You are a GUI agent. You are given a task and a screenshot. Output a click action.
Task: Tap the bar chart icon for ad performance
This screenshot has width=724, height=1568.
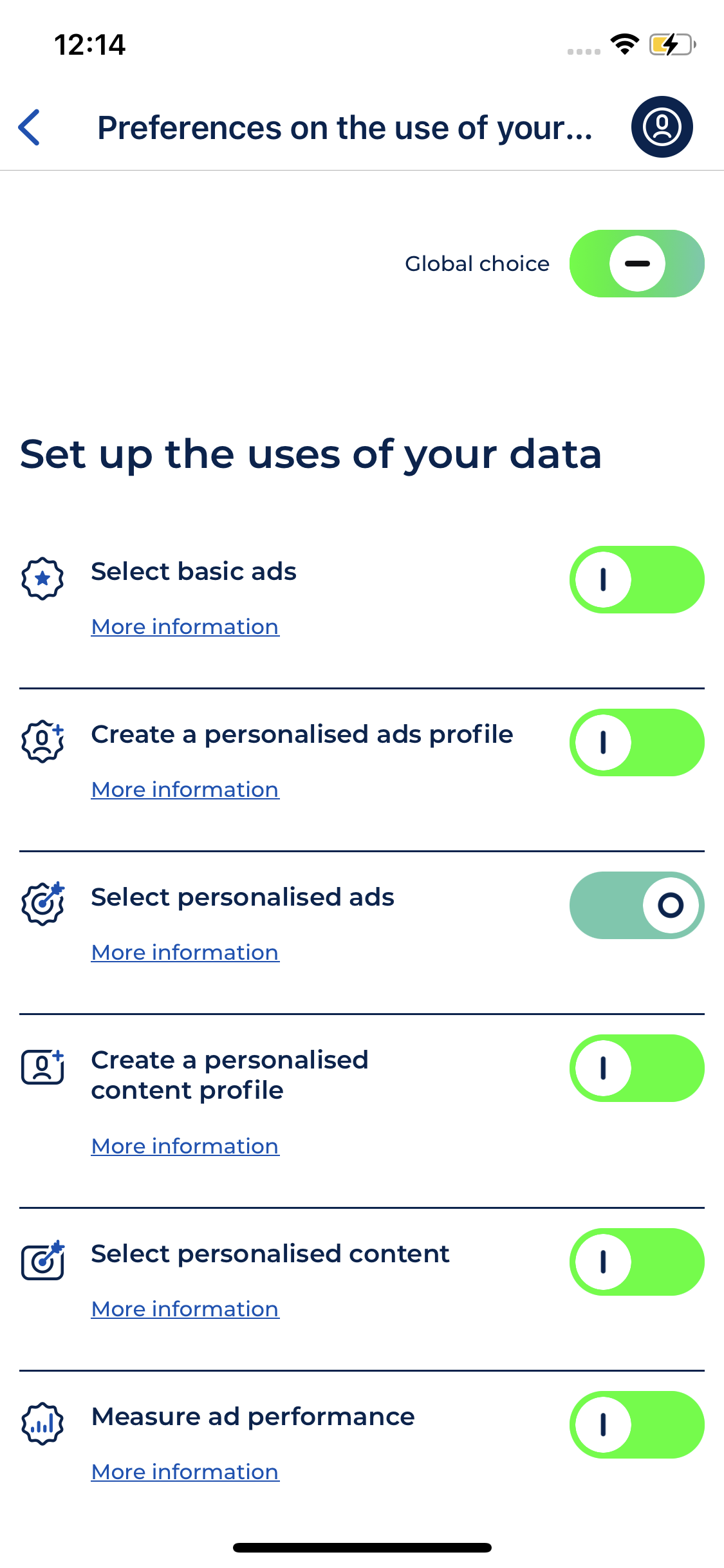(42, 1424)
